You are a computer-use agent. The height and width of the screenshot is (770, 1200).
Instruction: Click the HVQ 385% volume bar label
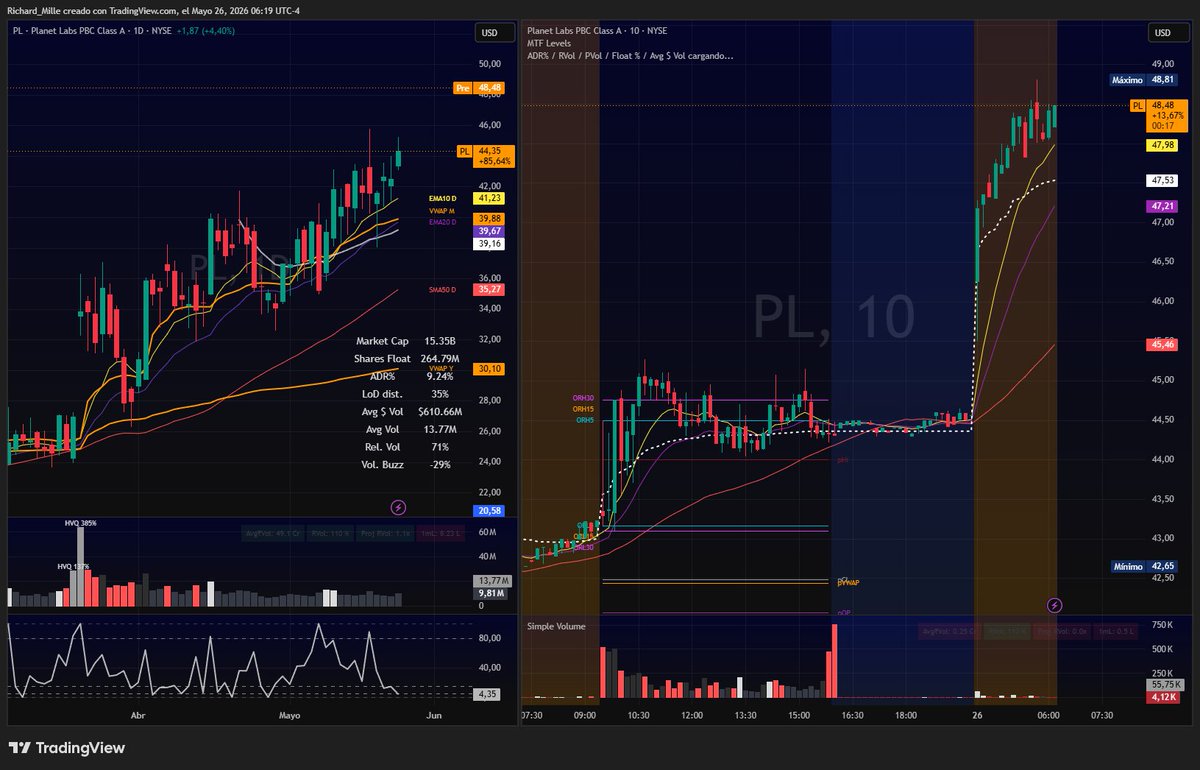pyautogui.click(x=81, y=523)
